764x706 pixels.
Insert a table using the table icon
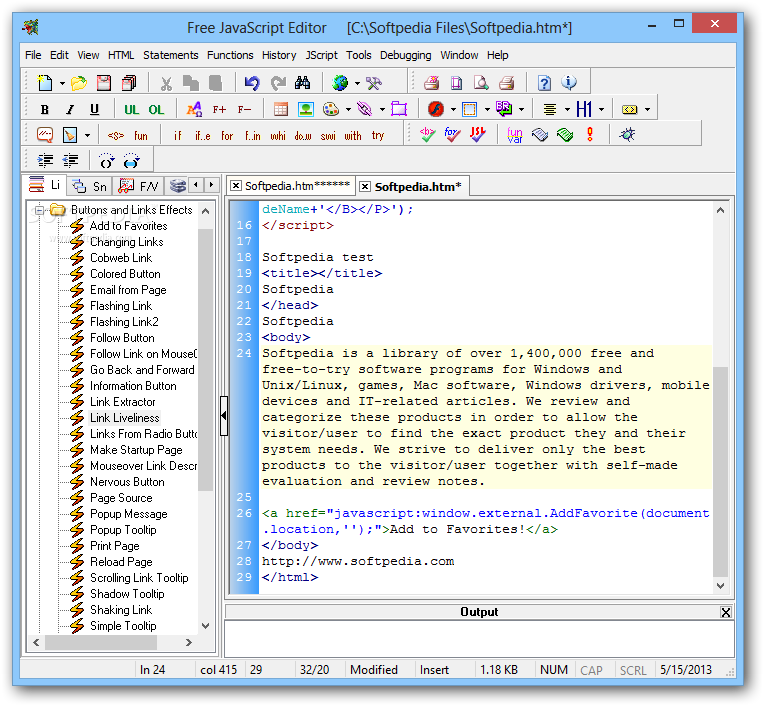click(281, 109)
